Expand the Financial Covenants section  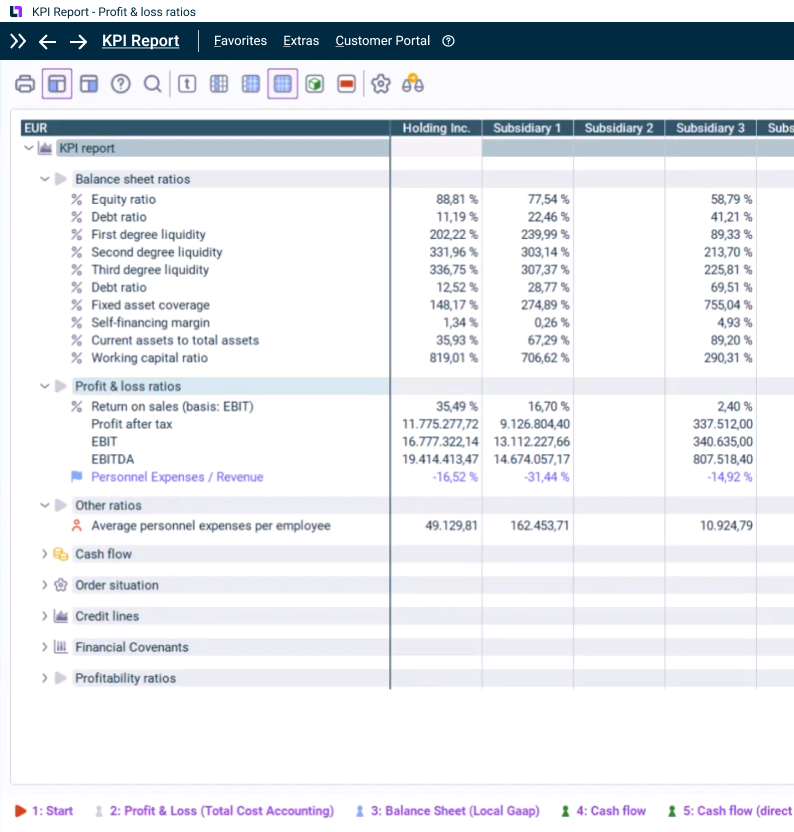44,647
